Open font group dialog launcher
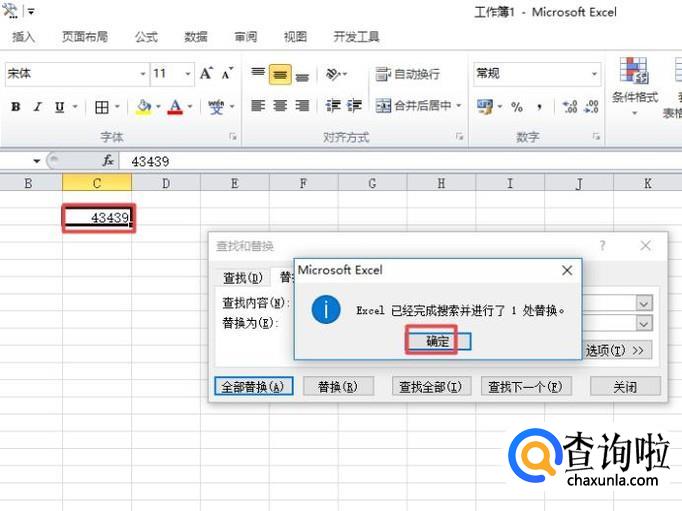This screenshot has height=511, width=682. point(233,137)
